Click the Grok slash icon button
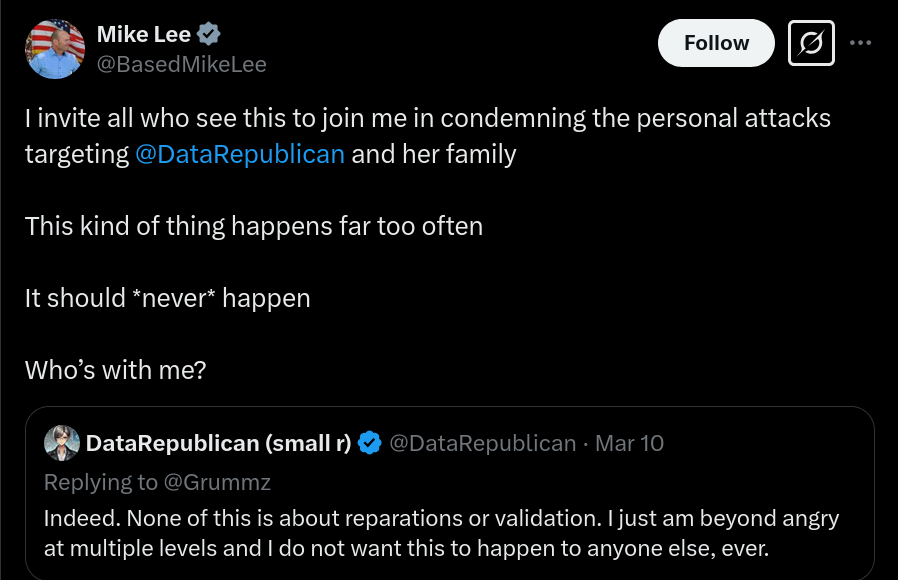 [x=811, y=43]
